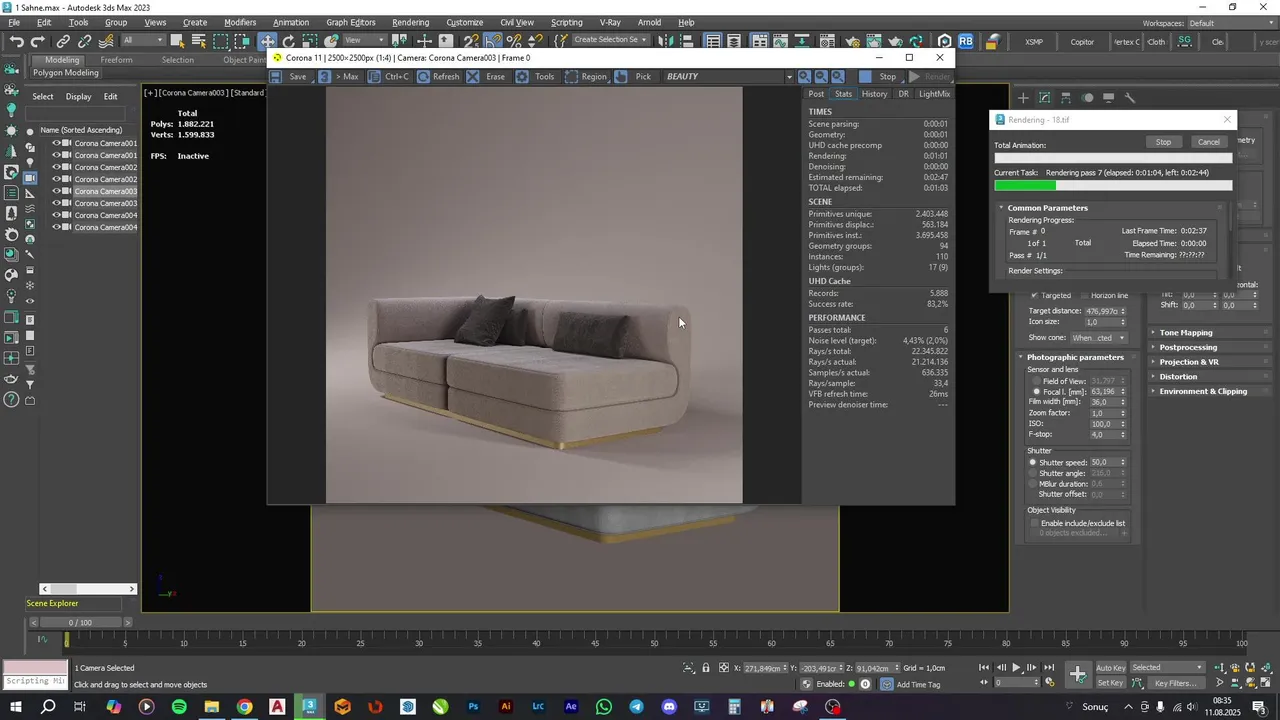The width and height of the screenshot is (1280, 720).
Task: Open the Graph Editors menu
Action: pos(350,22)
